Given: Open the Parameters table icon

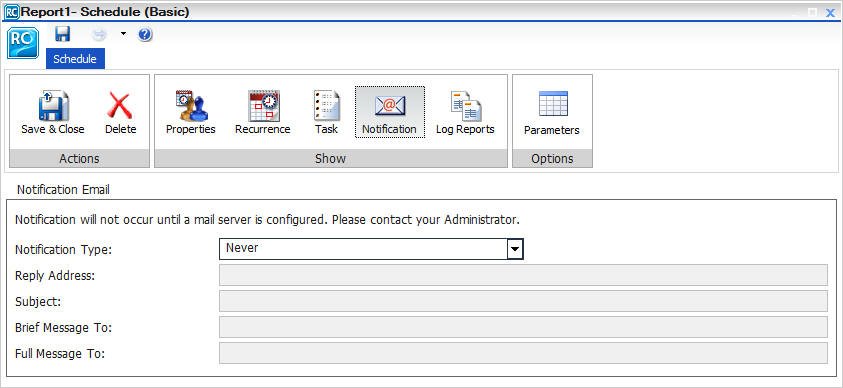Looking at the screenshot, I should (x=553, y=104).
